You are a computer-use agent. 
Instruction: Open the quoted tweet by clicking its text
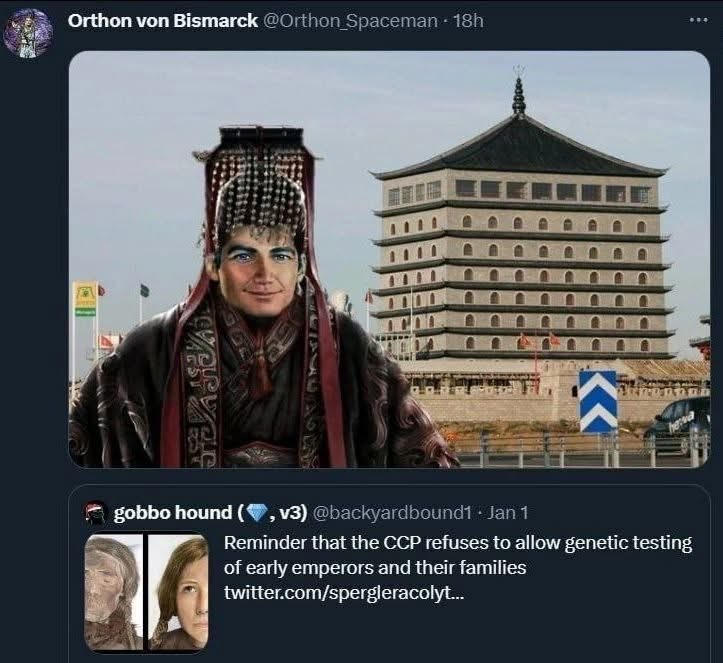(458, 555)
